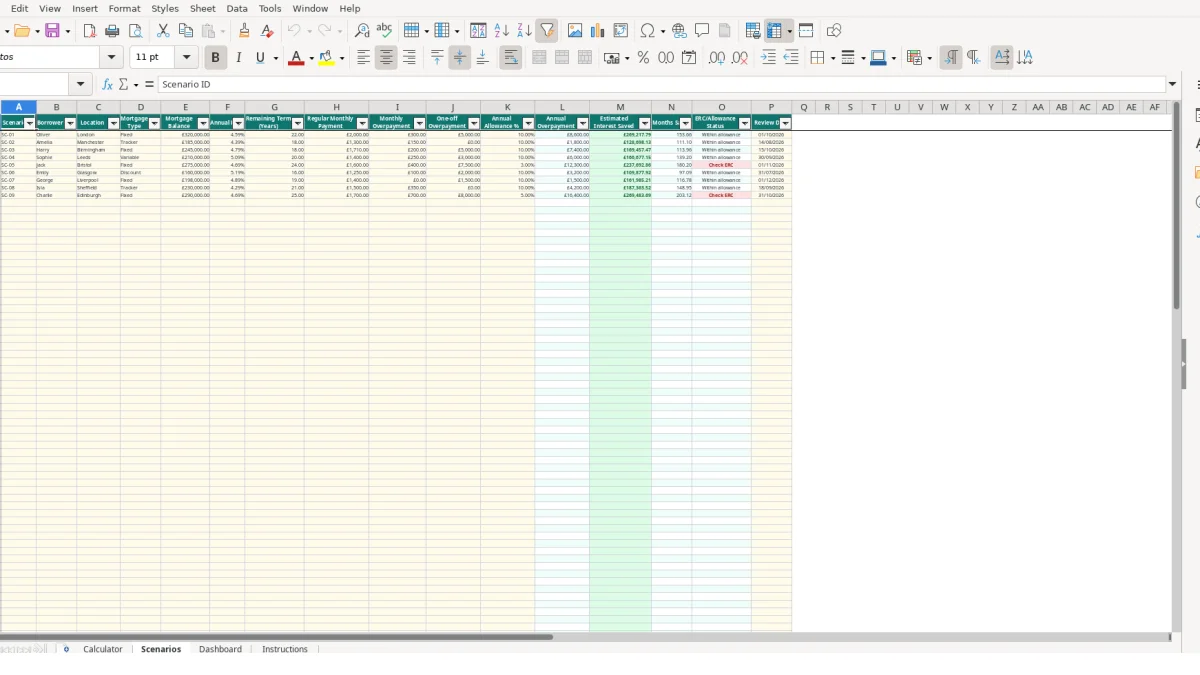Viewport: 1200px width, 675px height.
Task: Open Mortgage Balance filter dropdown
Action: pos(203,123)
